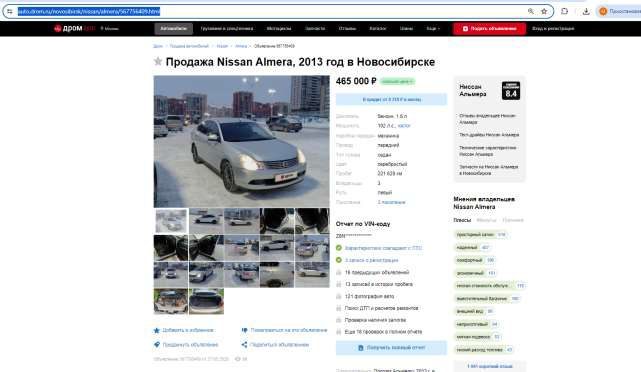Screen dimensions: 641x372
Task: Click the Характеристики совпадают с ПТС link
Action: (x=383, y=248)
